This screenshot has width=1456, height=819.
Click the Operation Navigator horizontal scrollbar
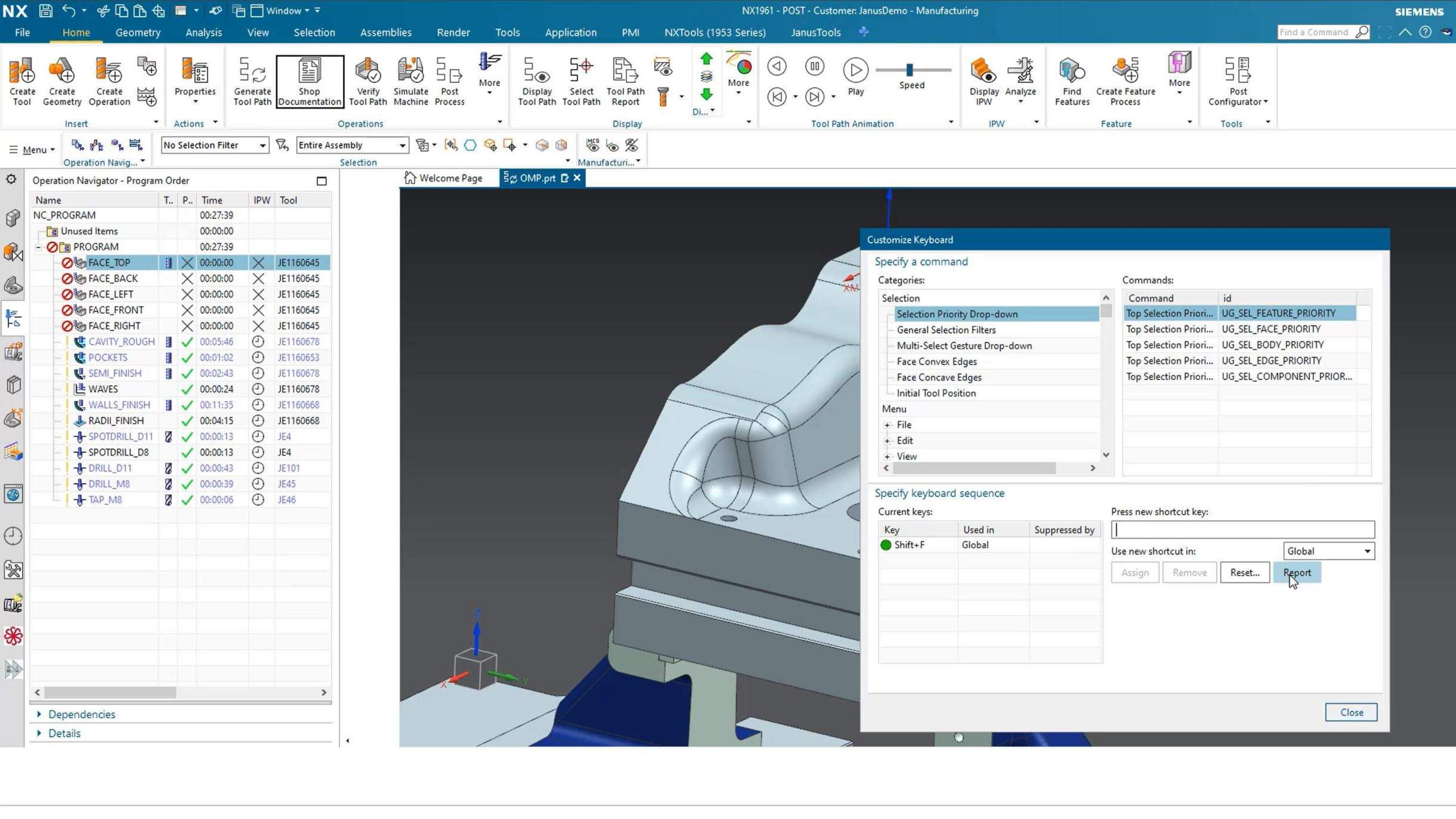(110, 692)
